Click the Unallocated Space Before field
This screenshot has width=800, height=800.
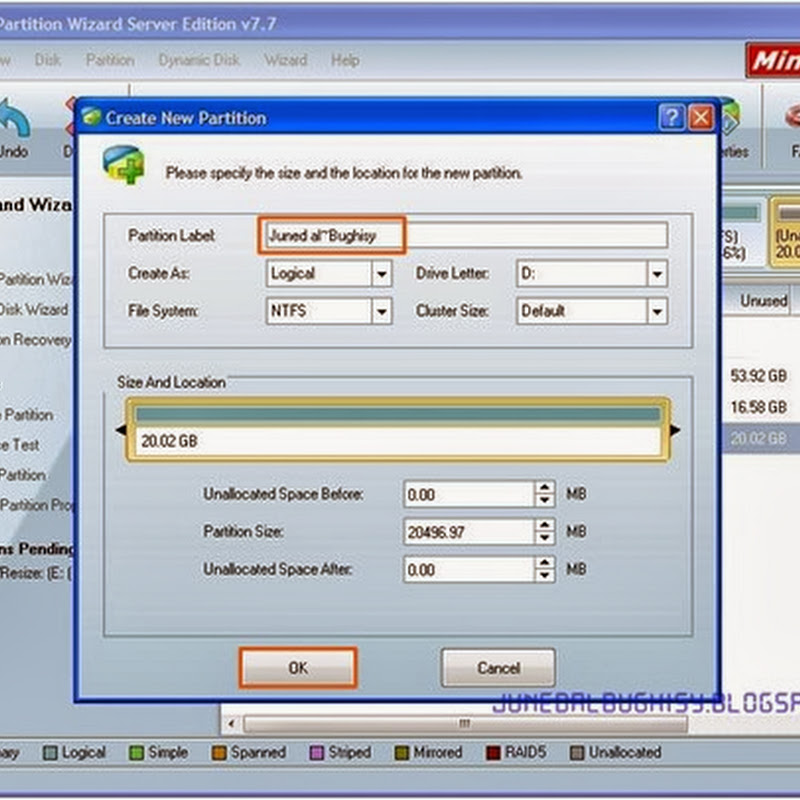click(x=468, y=494)
